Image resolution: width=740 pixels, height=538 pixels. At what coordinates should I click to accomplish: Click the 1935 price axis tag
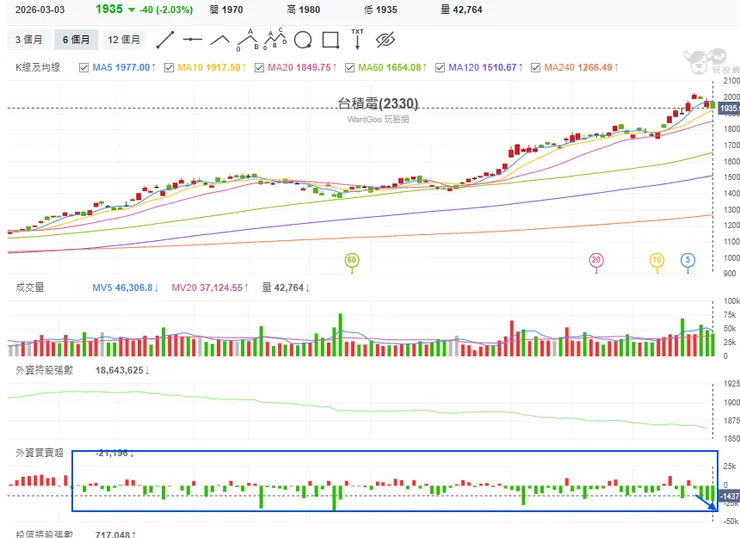click(x=729, y=109)
